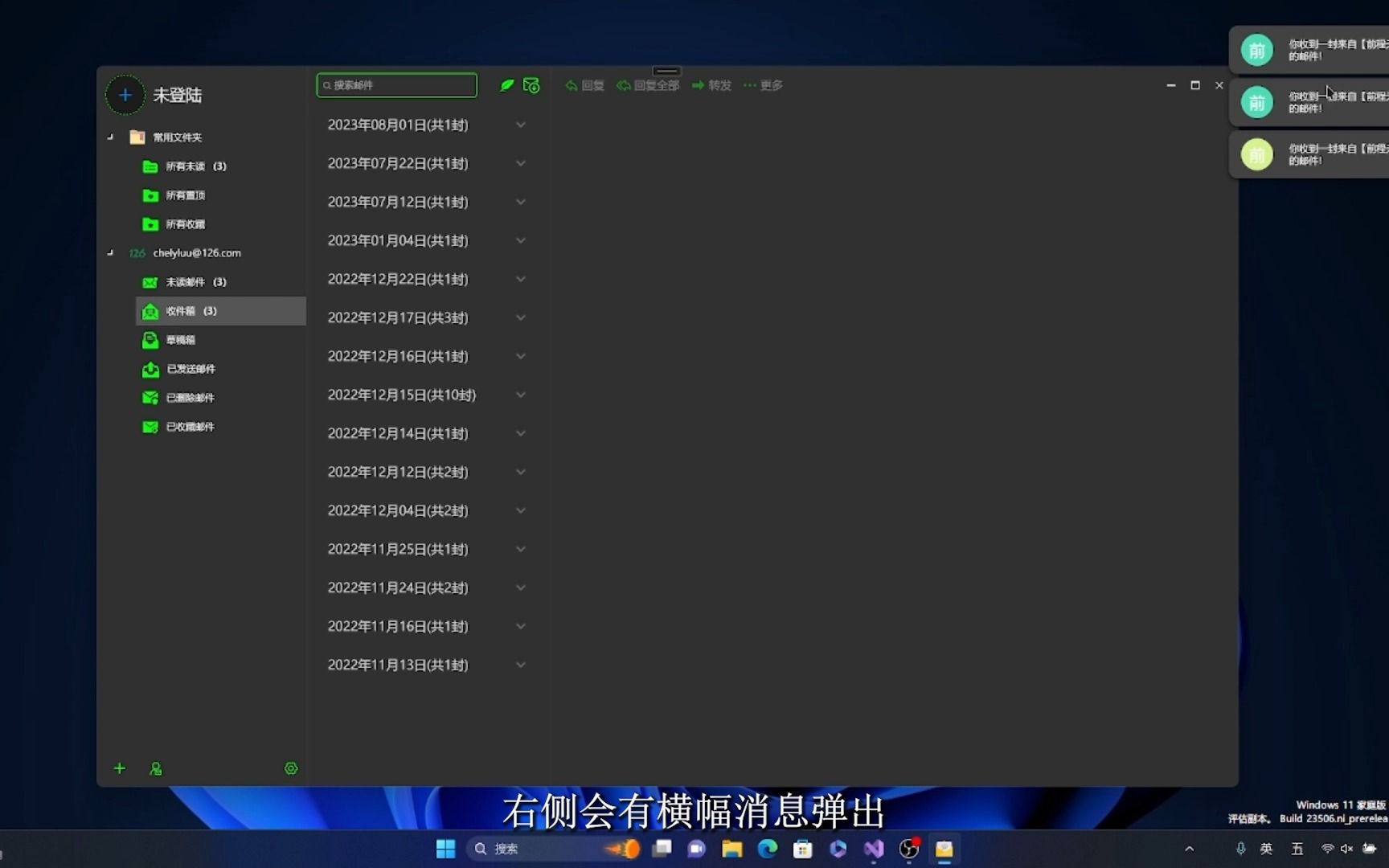Expand the 2023年07月22日 group chevron

(x=521, y=163)
